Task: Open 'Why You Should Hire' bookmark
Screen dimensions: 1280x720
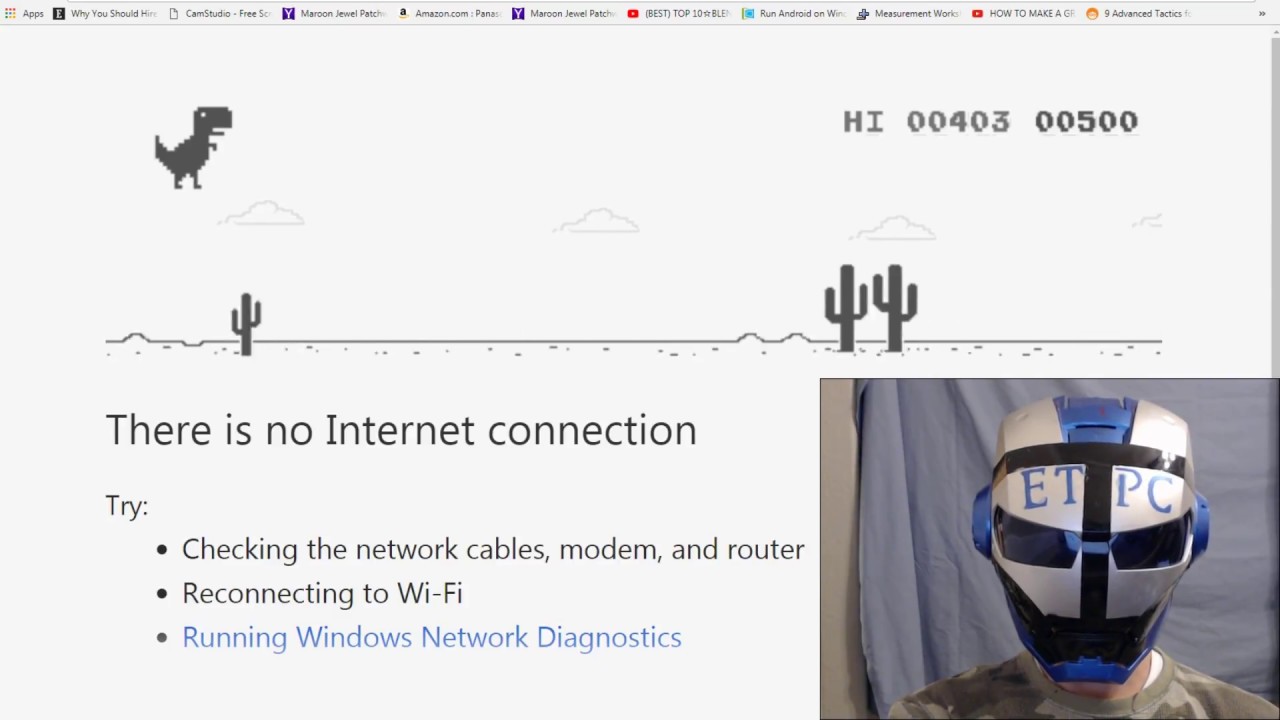Action: point(105,13)
